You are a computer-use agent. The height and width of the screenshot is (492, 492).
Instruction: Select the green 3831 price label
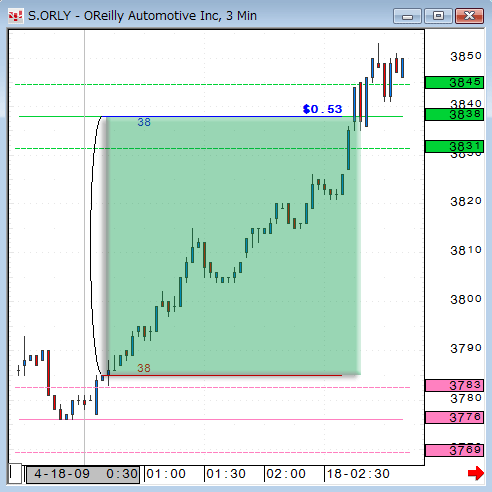tap(454, 146)
